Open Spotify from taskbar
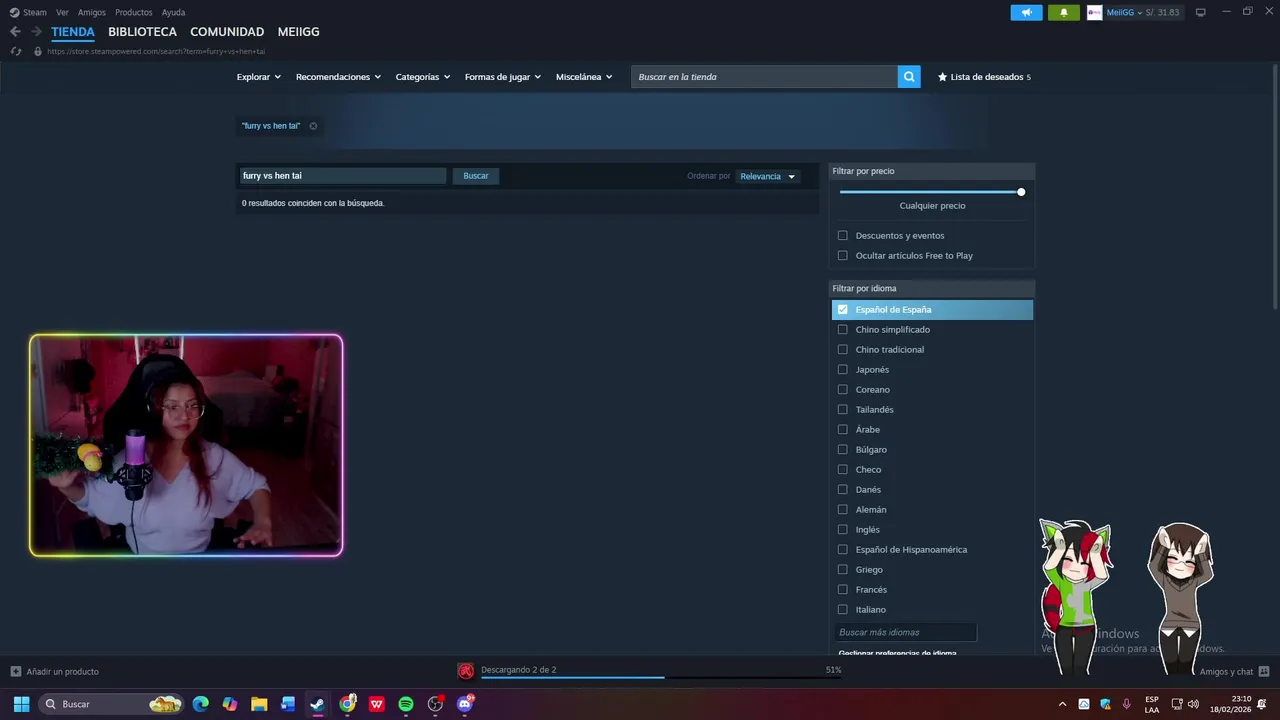The height and width of the screenshot is (720, 1280). (x=406, y=704)
